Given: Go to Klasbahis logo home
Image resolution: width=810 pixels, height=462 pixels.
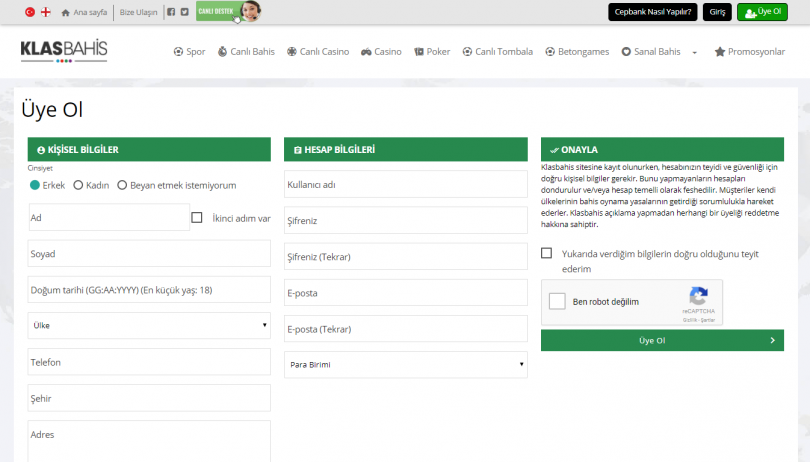Looking at the screenshot, I should coord(64,51).
